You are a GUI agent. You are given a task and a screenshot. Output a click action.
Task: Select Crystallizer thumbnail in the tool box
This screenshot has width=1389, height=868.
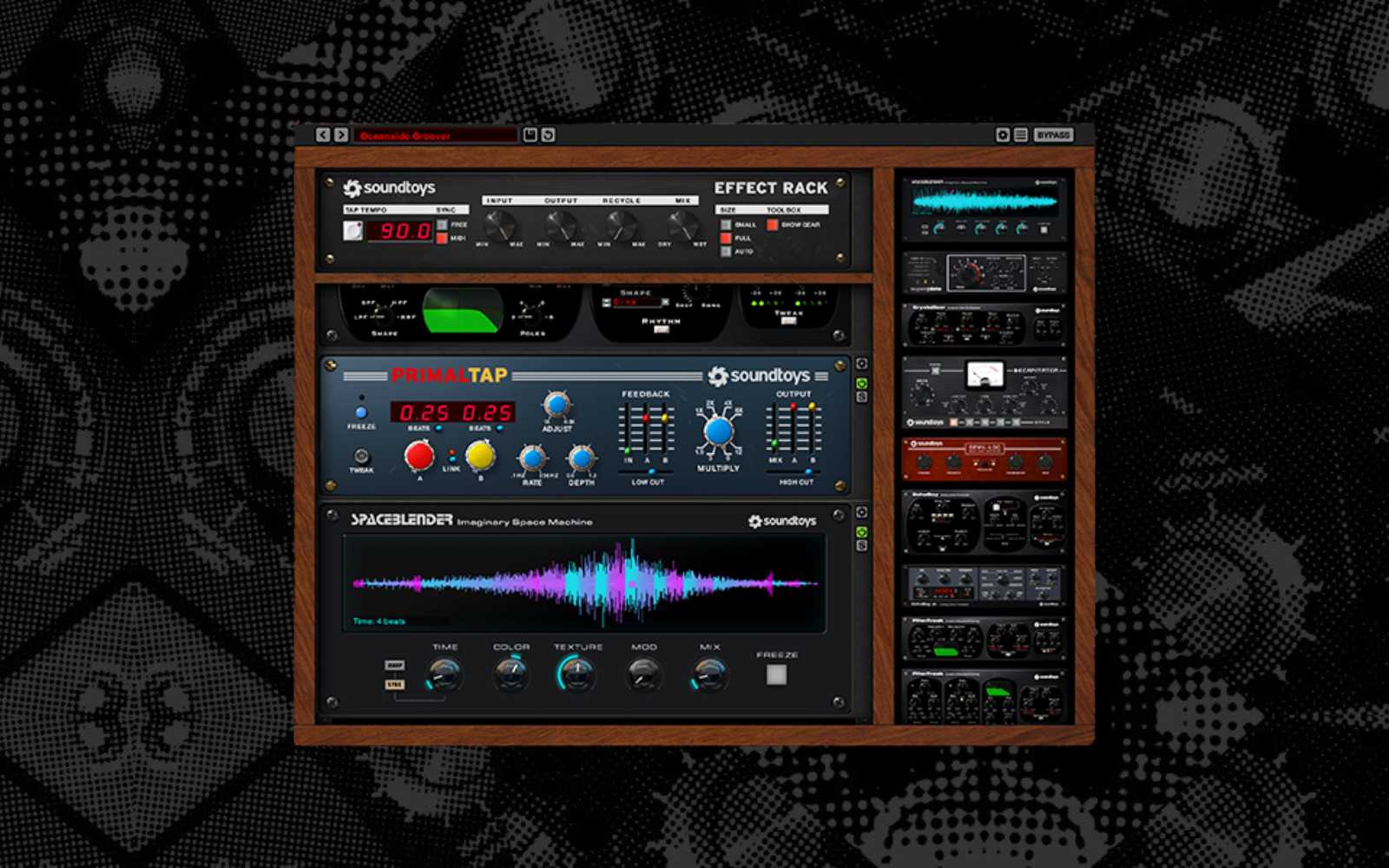pos(984,324)
